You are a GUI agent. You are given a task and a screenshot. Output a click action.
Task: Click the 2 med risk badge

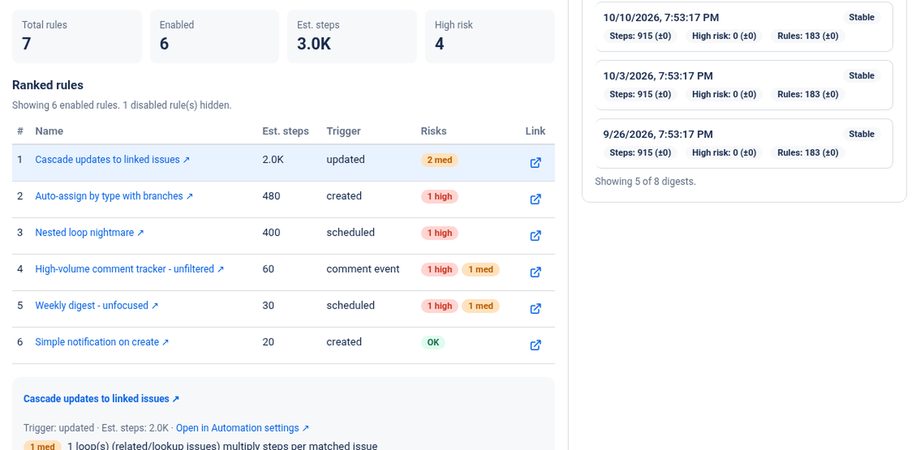click(439, 160)
